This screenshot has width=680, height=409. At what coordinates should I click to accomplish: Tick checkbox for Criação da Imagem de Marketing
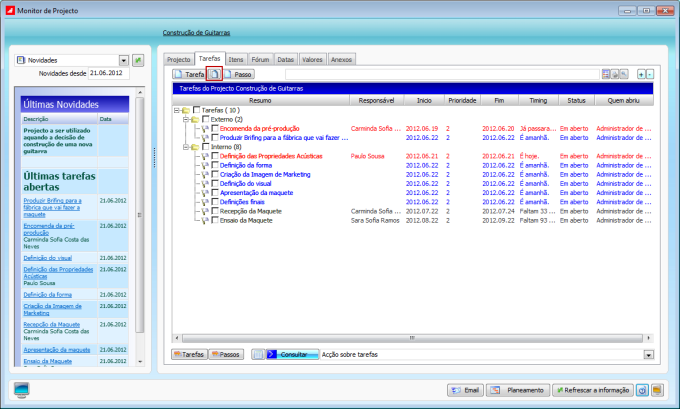215,174
